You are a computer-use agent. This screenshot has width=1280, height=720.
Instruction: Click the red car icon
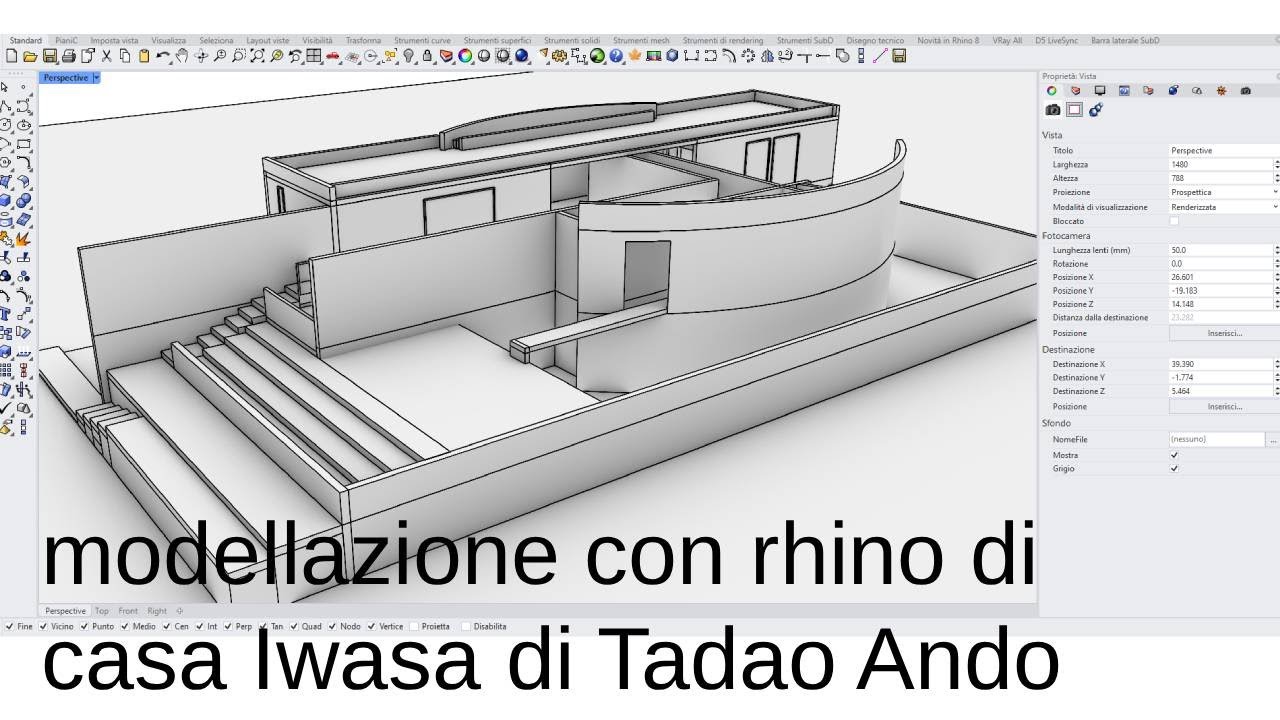(332, 56)
